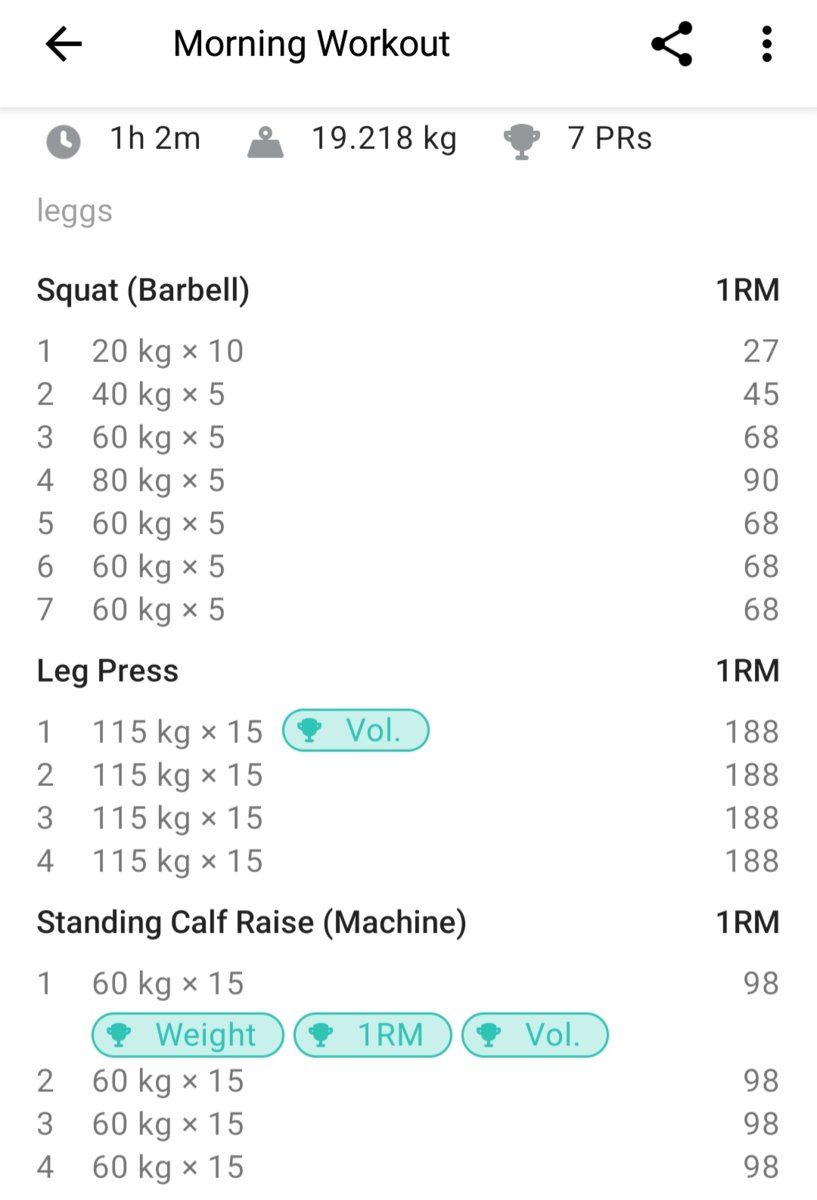Tap the clock duration icon
This screenshot has width=817, height=1200.
pyautogui.click(x=63, y=141)
